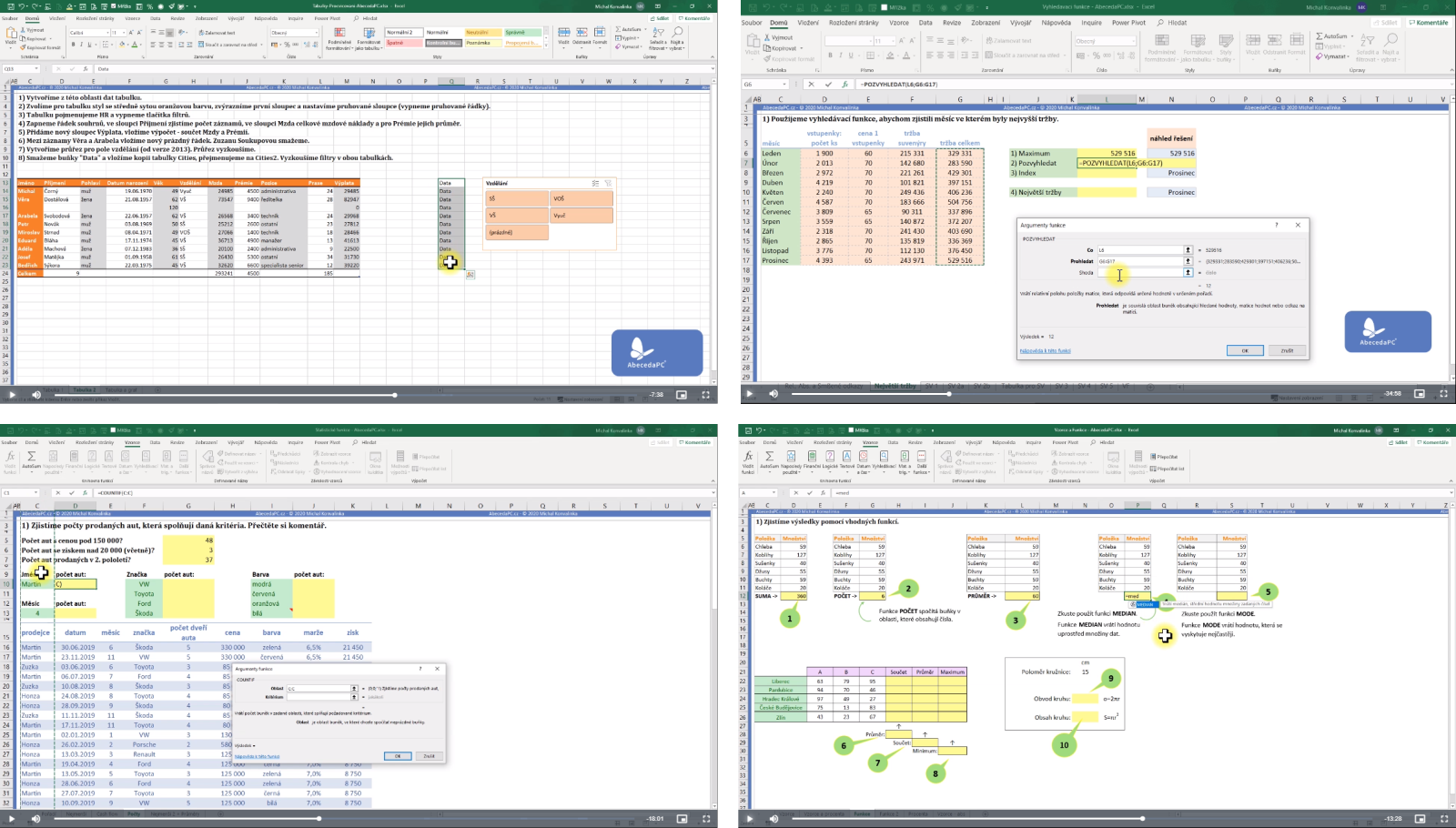Play the top-right video

(750, 394)
